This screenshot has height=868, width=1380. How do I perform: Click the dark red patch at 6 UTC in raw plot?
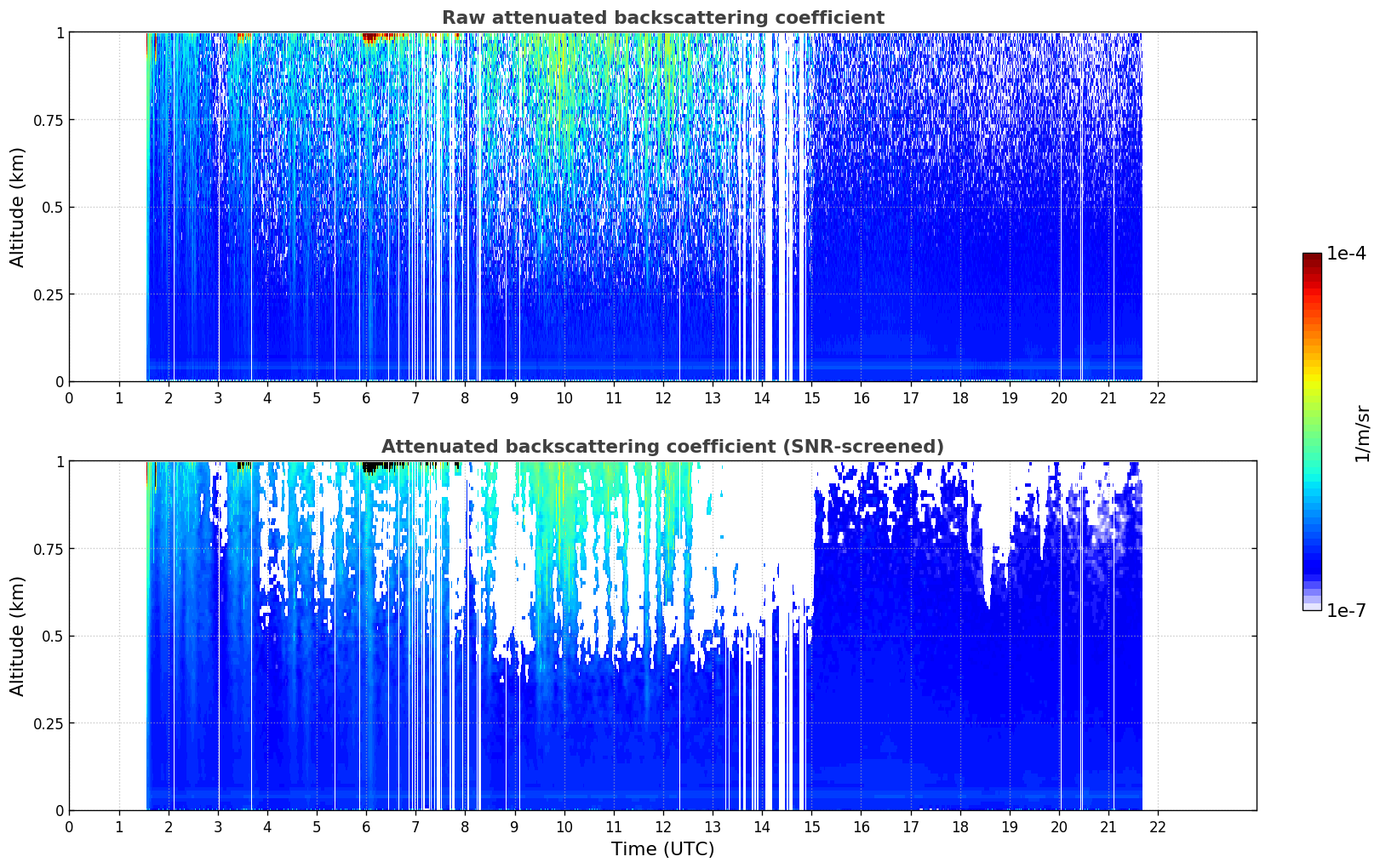click(369, 37)
